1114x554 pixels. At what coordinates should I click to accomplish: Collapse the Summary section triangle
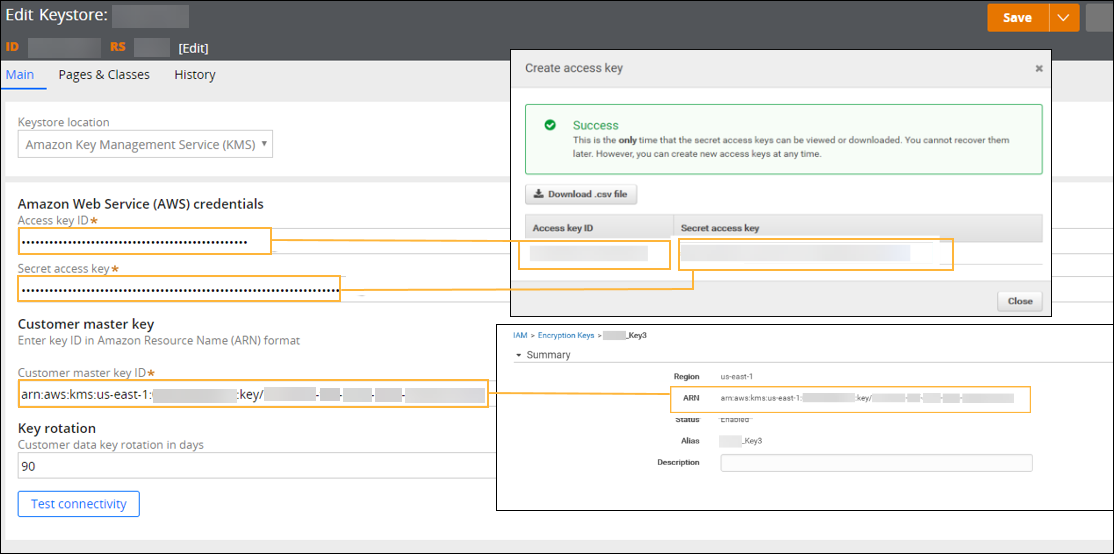519,354
